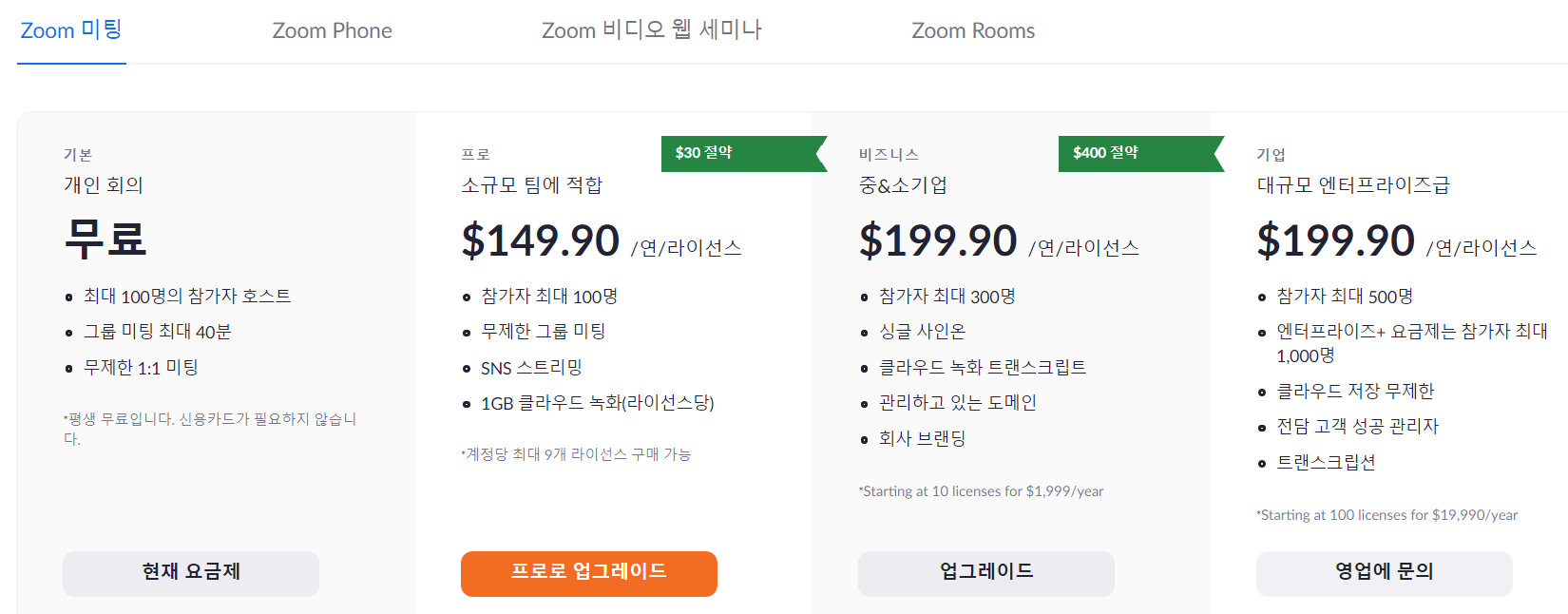Viewport: 1568px width, 614px height.
Task: Click the 현재 요금제 button
Action: click(x=191, y=573)
